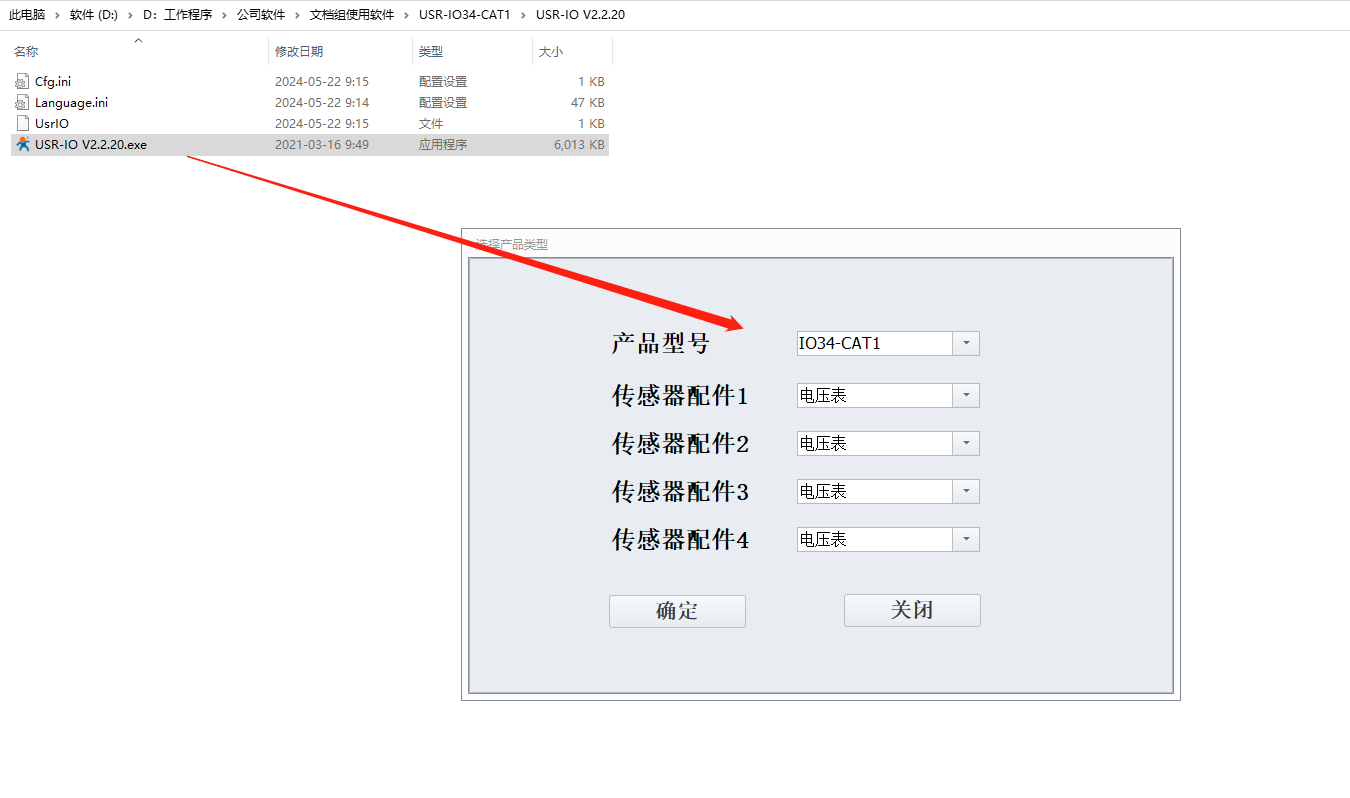1350x798 pixels.
Task: Expand the breadcrumb chevron after 公司软件
Action: coord(297,15)
